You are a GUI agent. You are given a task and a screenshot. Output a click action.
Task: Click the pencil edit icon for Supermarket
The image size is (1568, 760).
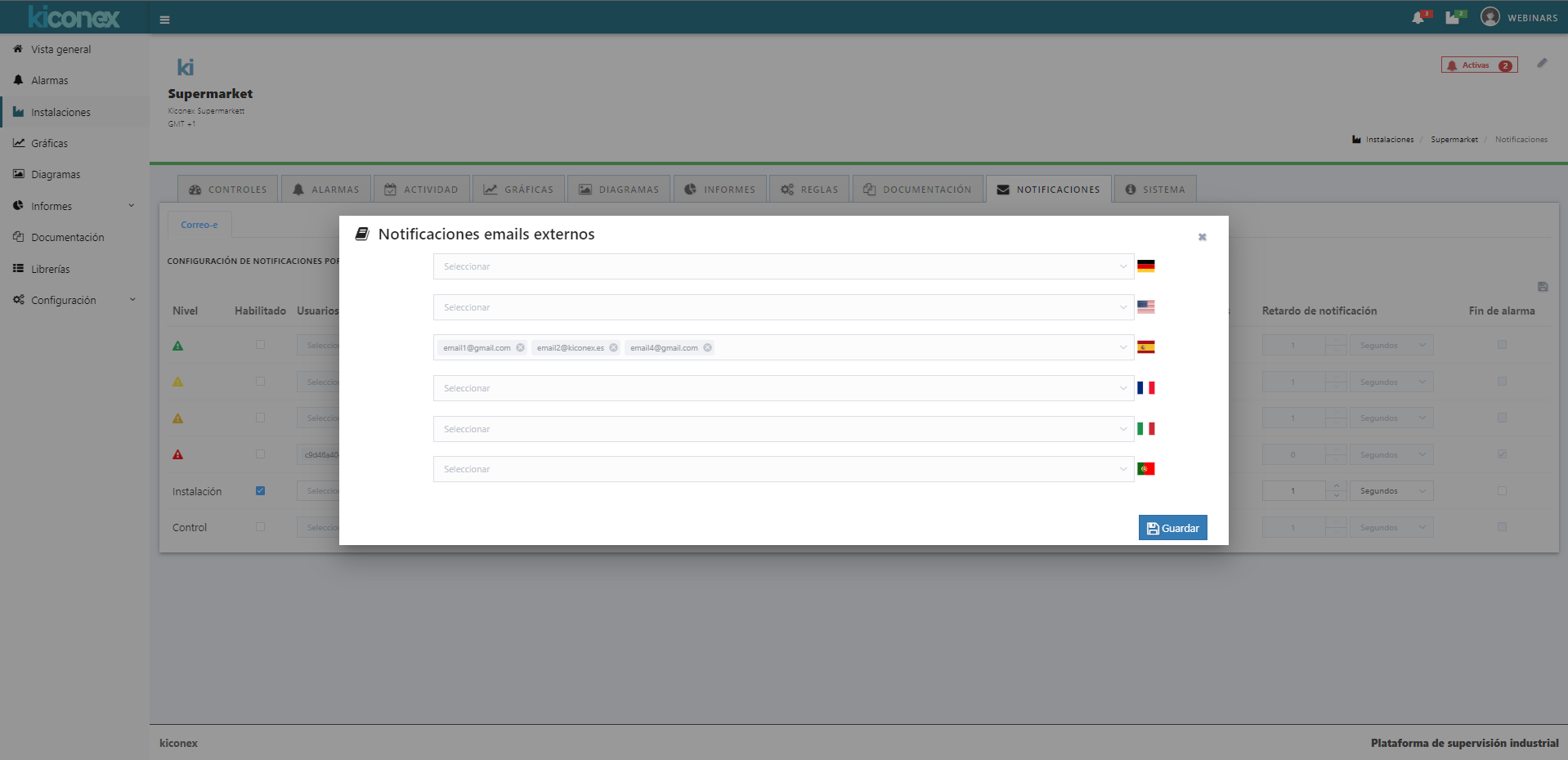click(x=1542, y=63)
